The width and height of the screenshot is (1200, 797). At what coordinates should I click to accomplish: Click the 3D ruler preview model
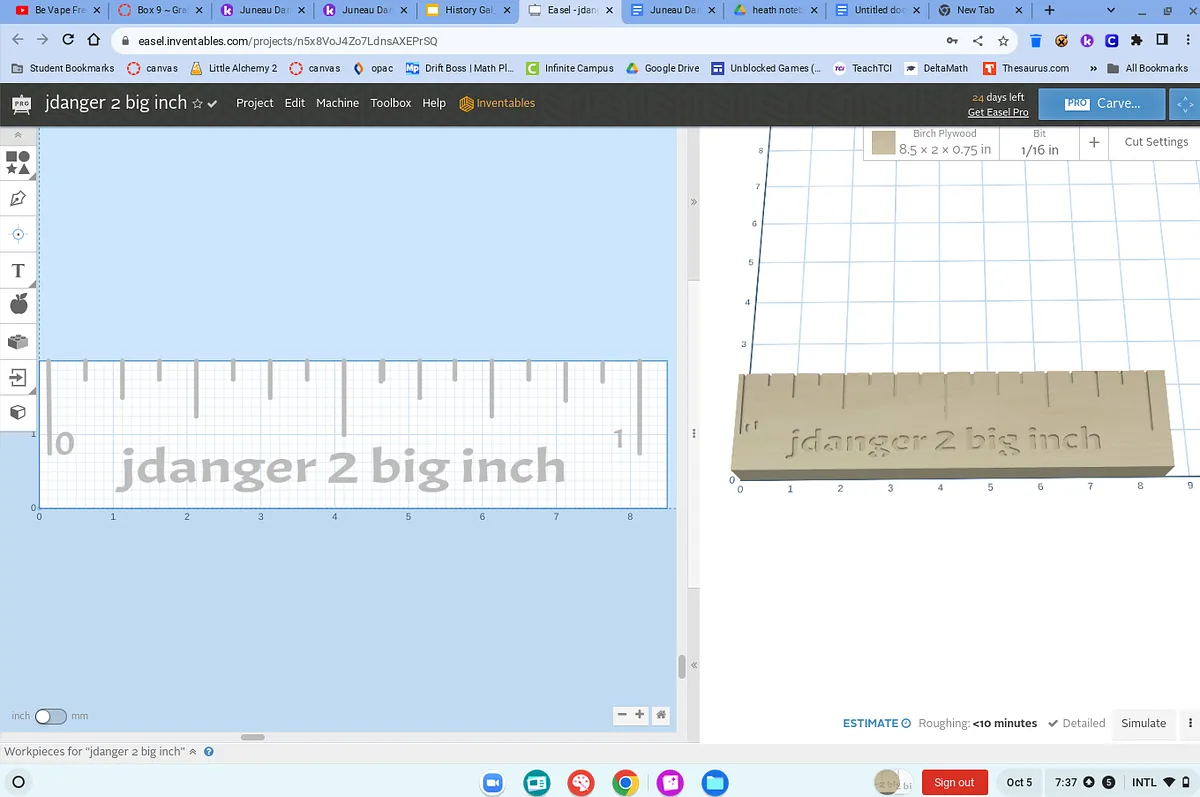tap(952, 425)
